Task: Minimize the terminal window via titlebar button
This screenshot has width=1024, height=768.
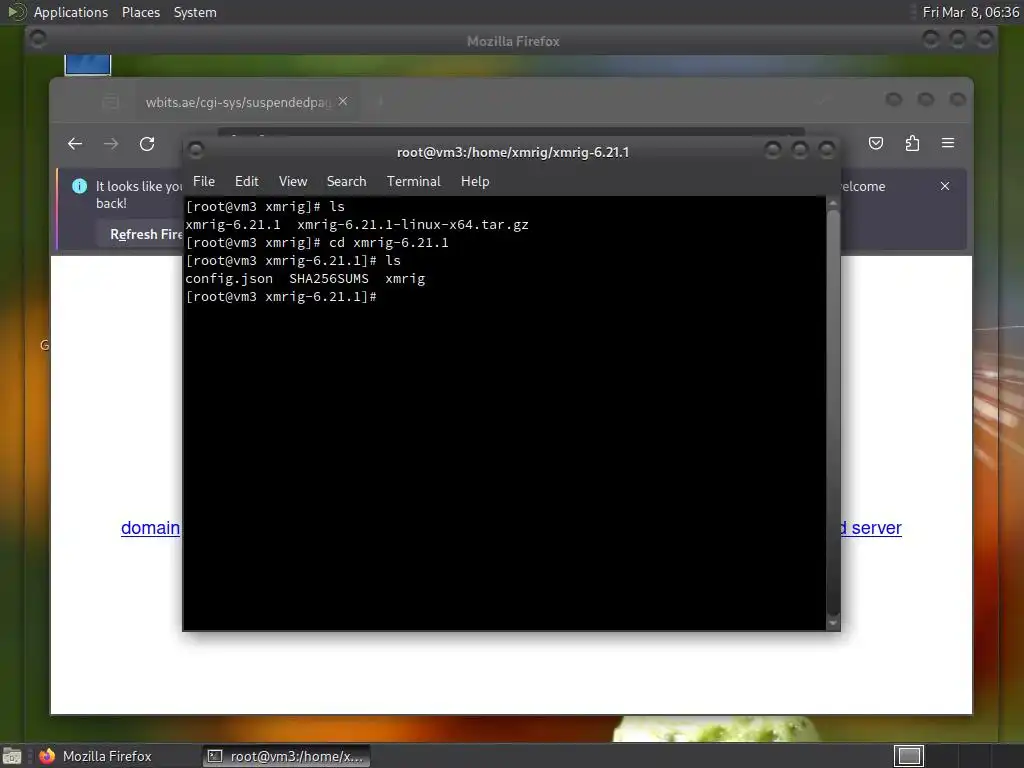Action: (773, 151)
